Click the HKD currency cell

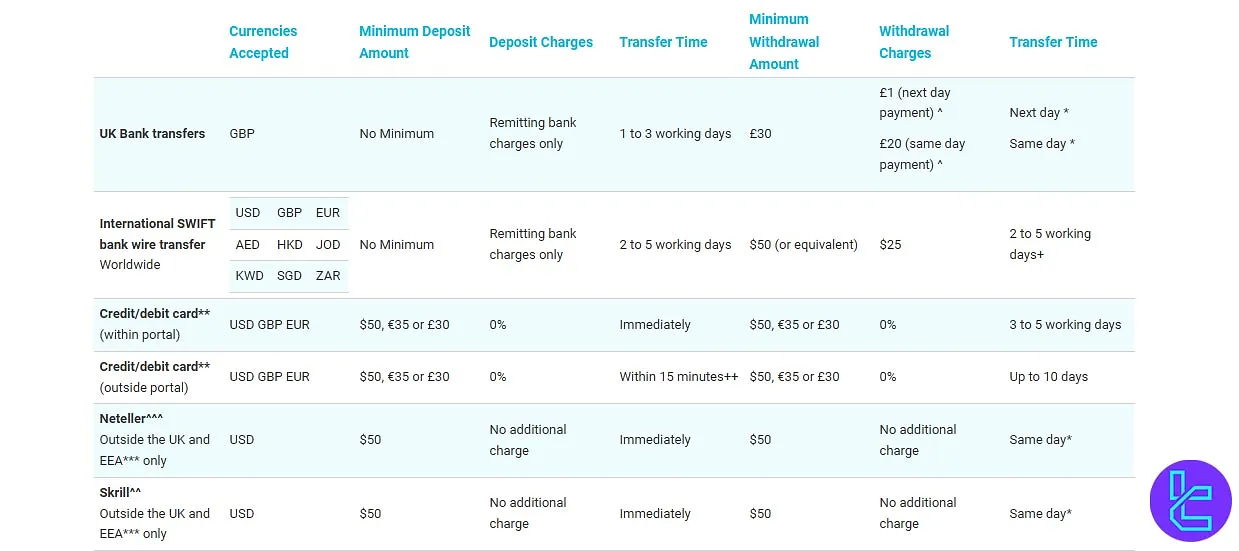289,245
